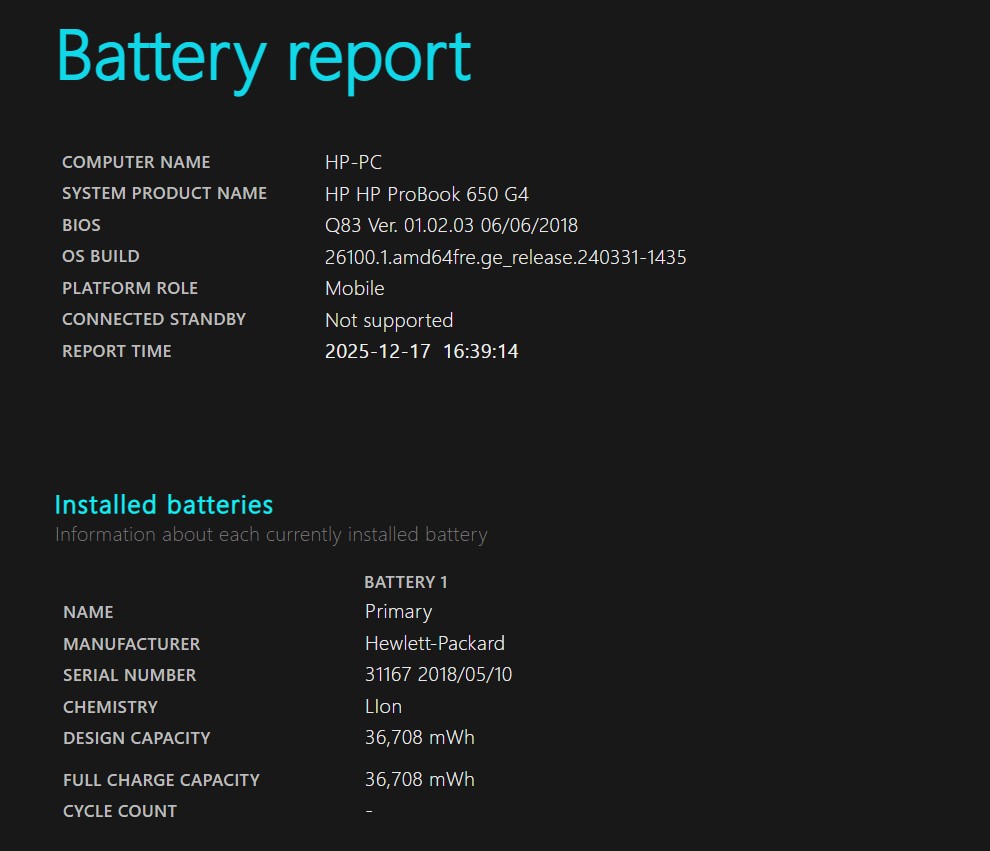This screenshot has width=990, height=851.
Task: Click the LIon chemistry value
Action: click(x=383, y=707)
